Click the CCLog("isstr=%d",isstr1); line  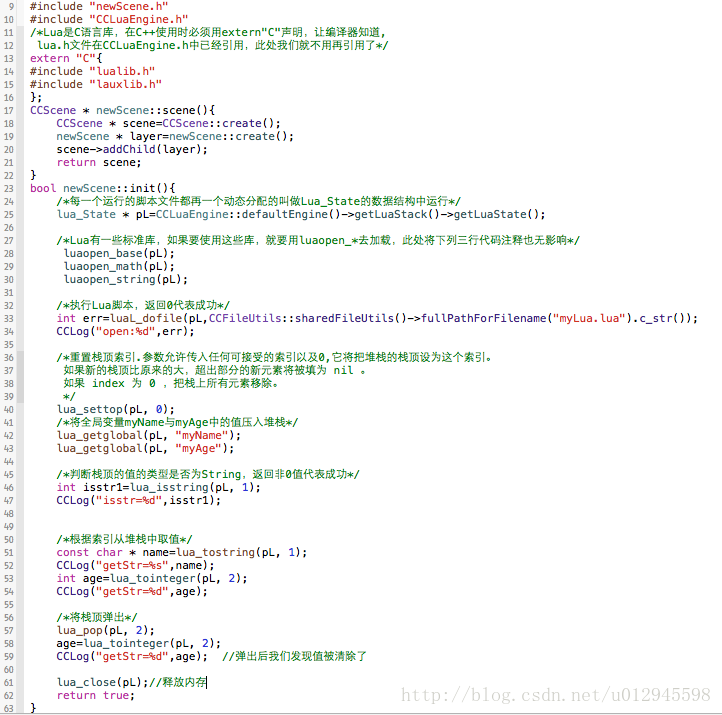click(139, 500)
